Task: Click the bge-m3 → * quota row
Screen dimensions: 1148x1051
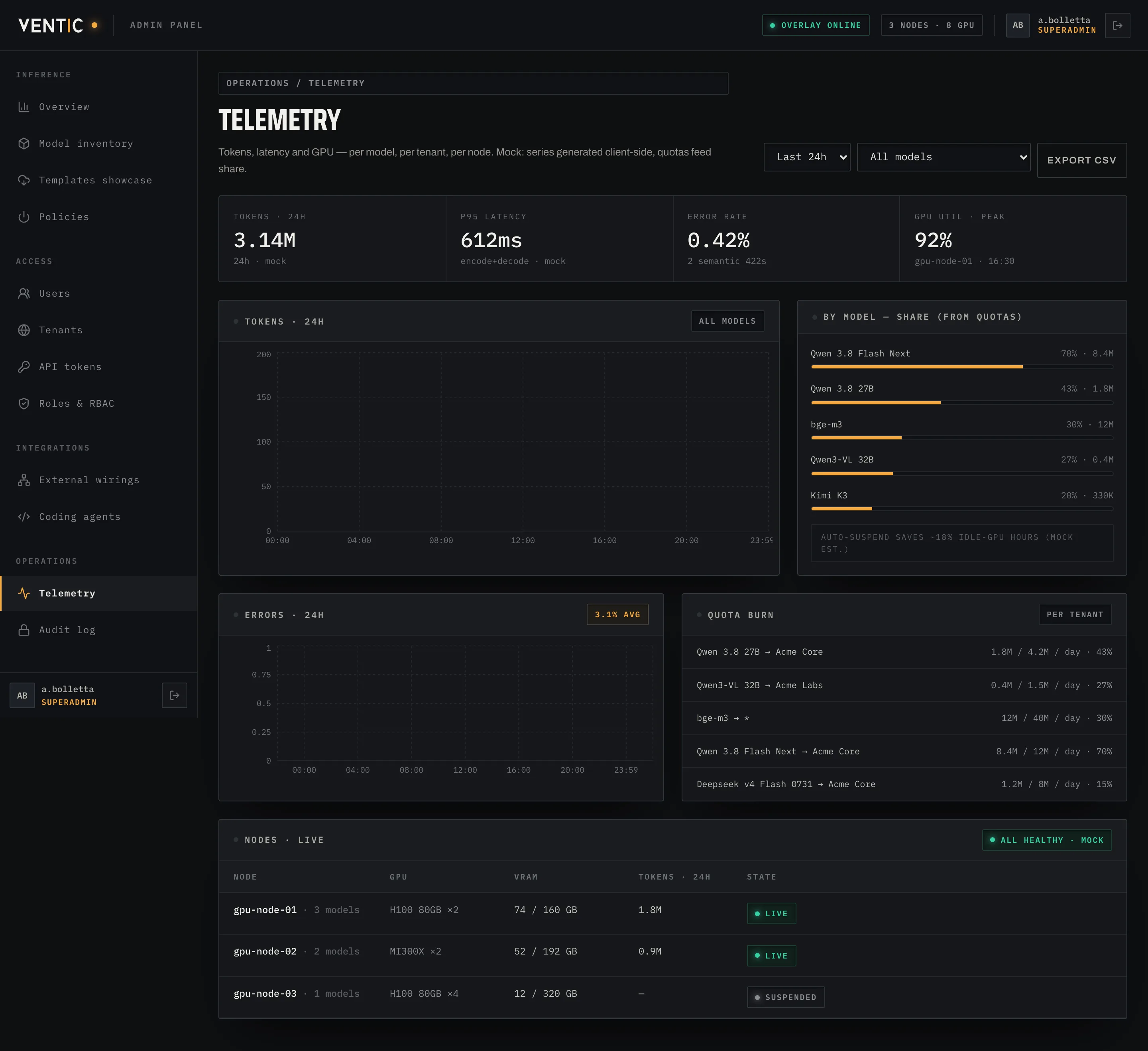Action: coord(904,718)
